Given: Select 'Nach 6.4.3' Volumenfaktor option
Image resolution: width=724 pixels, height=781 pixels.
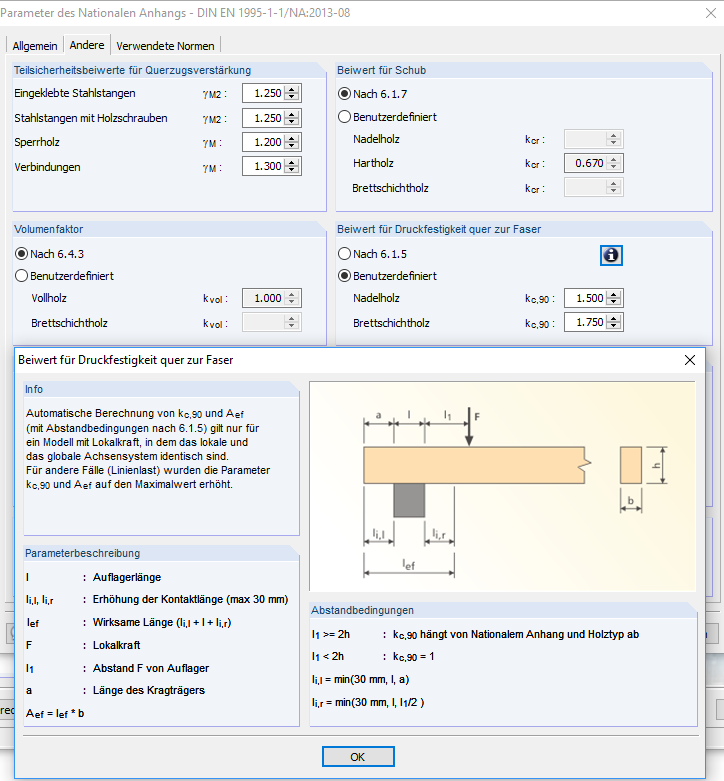Looking at the screenshot, I should pyautogui.click(x=22, y=254).
